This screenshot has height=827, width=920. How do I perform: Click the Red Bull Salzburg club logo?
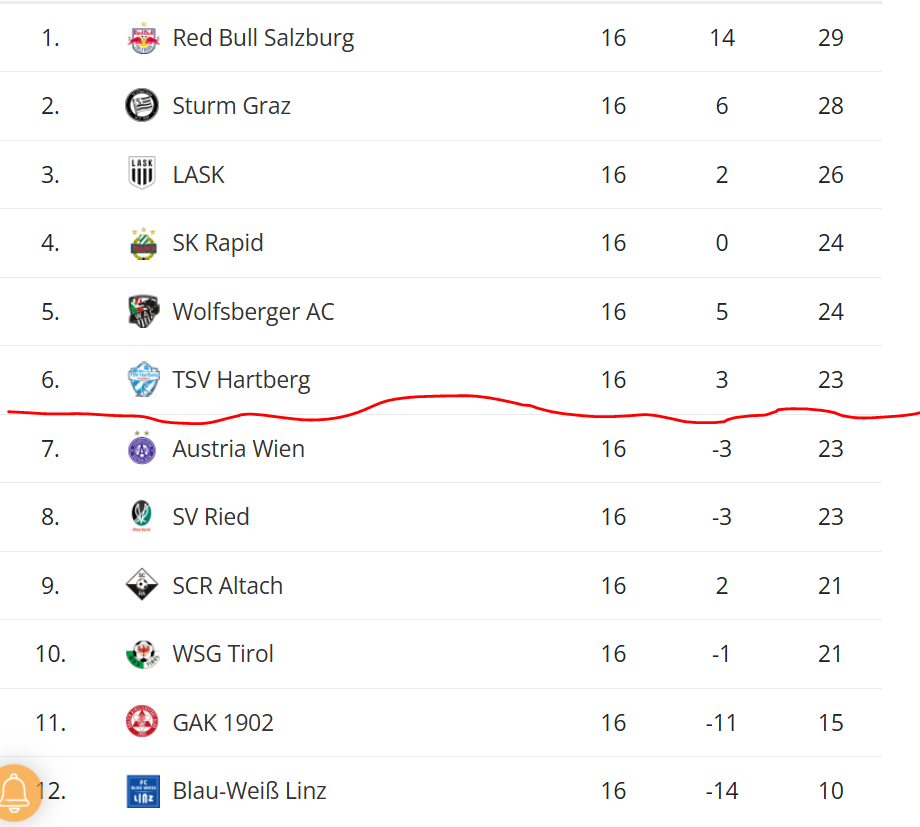[x=143, y=38]
